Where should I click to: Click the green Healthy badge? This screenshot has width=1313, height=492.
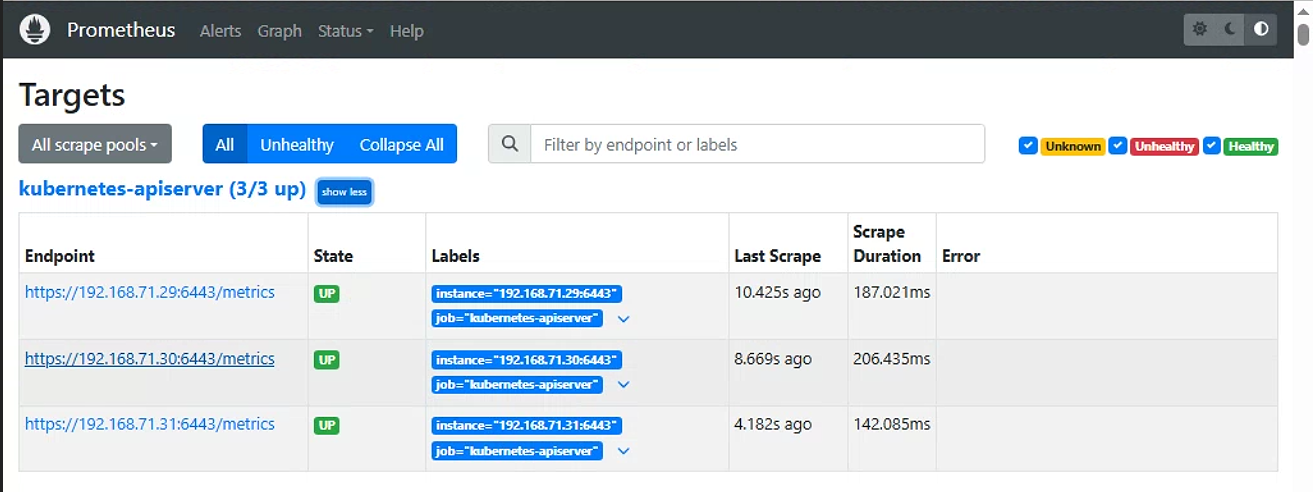click(1251, 146)
